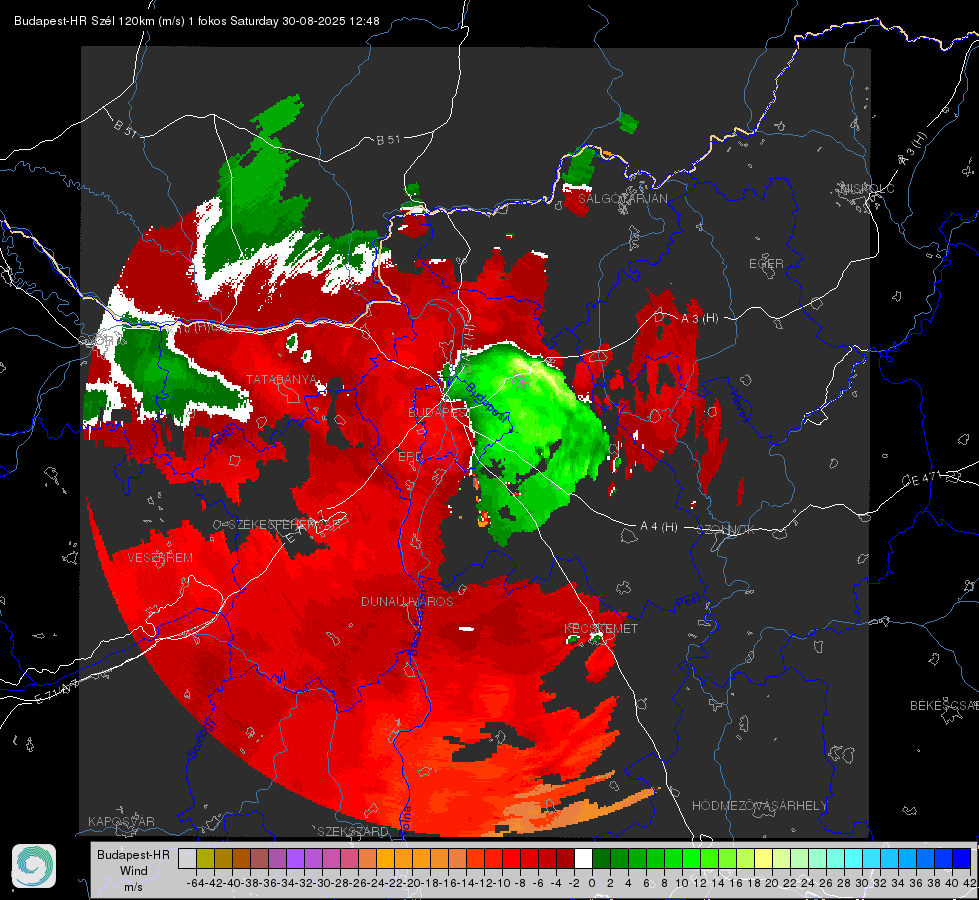Click the blue 'Somogy' county label
Viewport: 979px width, 900px height.
(x=202, y=738)
